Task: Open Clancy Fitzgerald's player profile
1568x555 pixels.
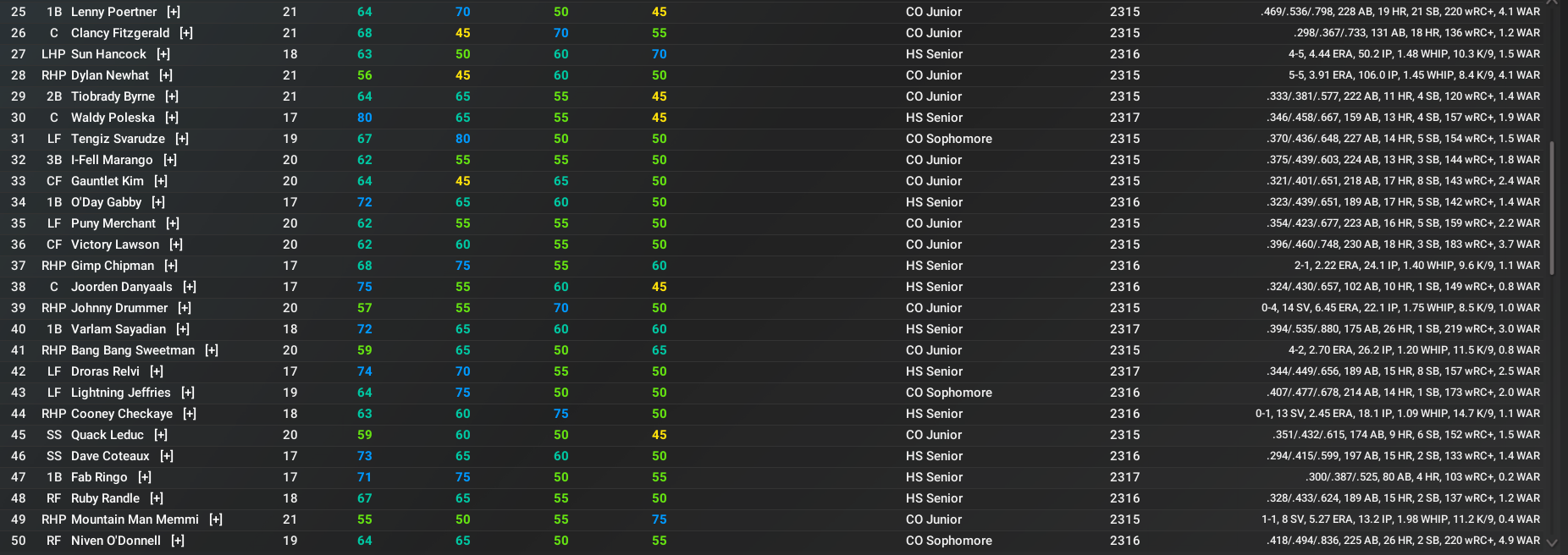Action: coord(120,33)
